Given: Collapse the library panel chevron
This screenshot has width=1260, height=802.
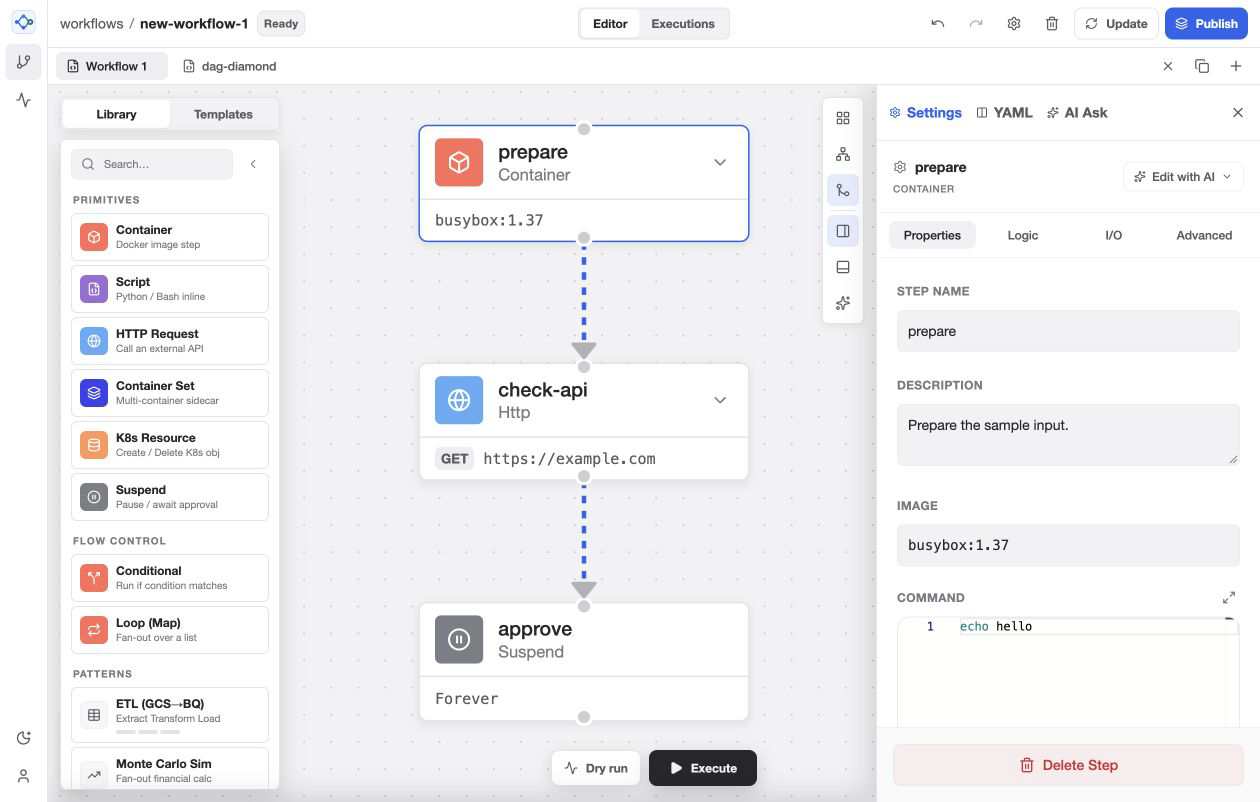Looking at the screenshot, I should pos(253,164).
